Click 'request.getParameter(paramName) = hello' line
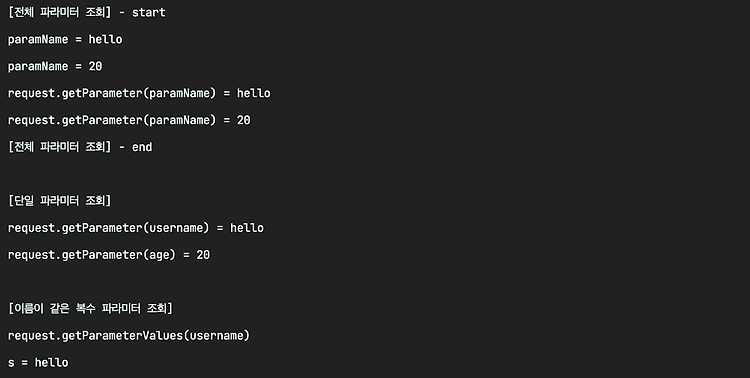 139,93
